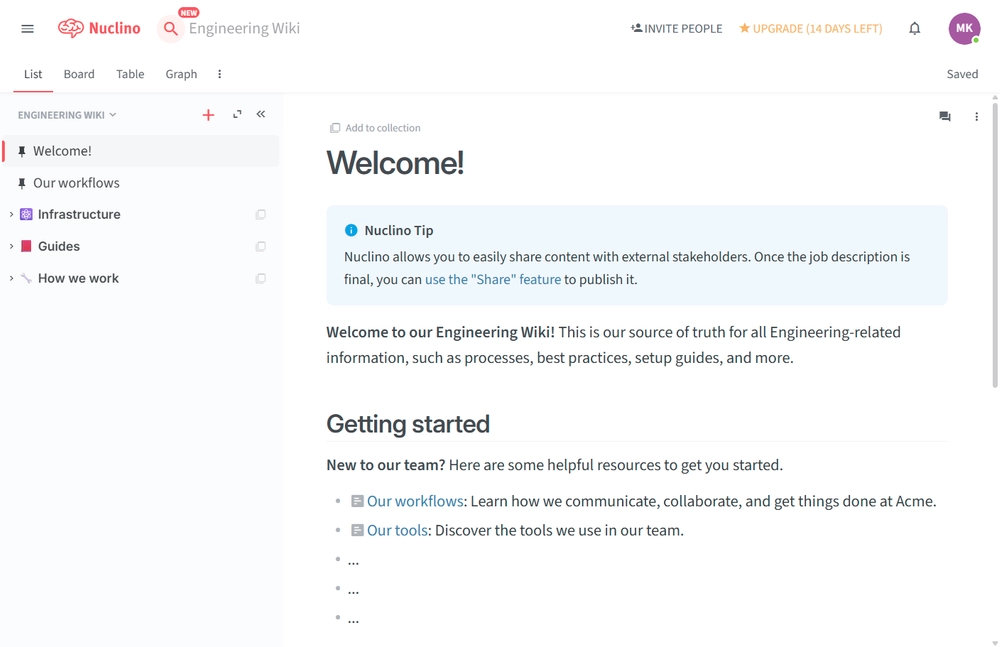
Task: Click the Nuclino brain logo
Action: pos(99,28)
